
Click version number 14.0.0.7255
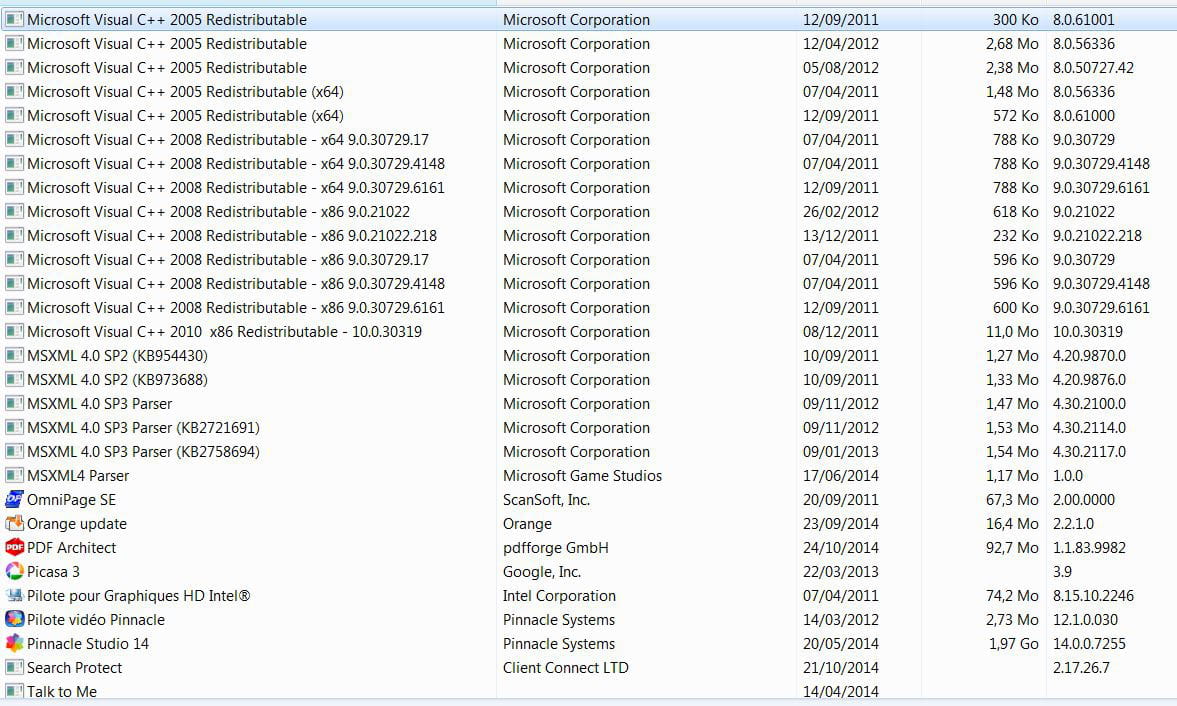1089,644
